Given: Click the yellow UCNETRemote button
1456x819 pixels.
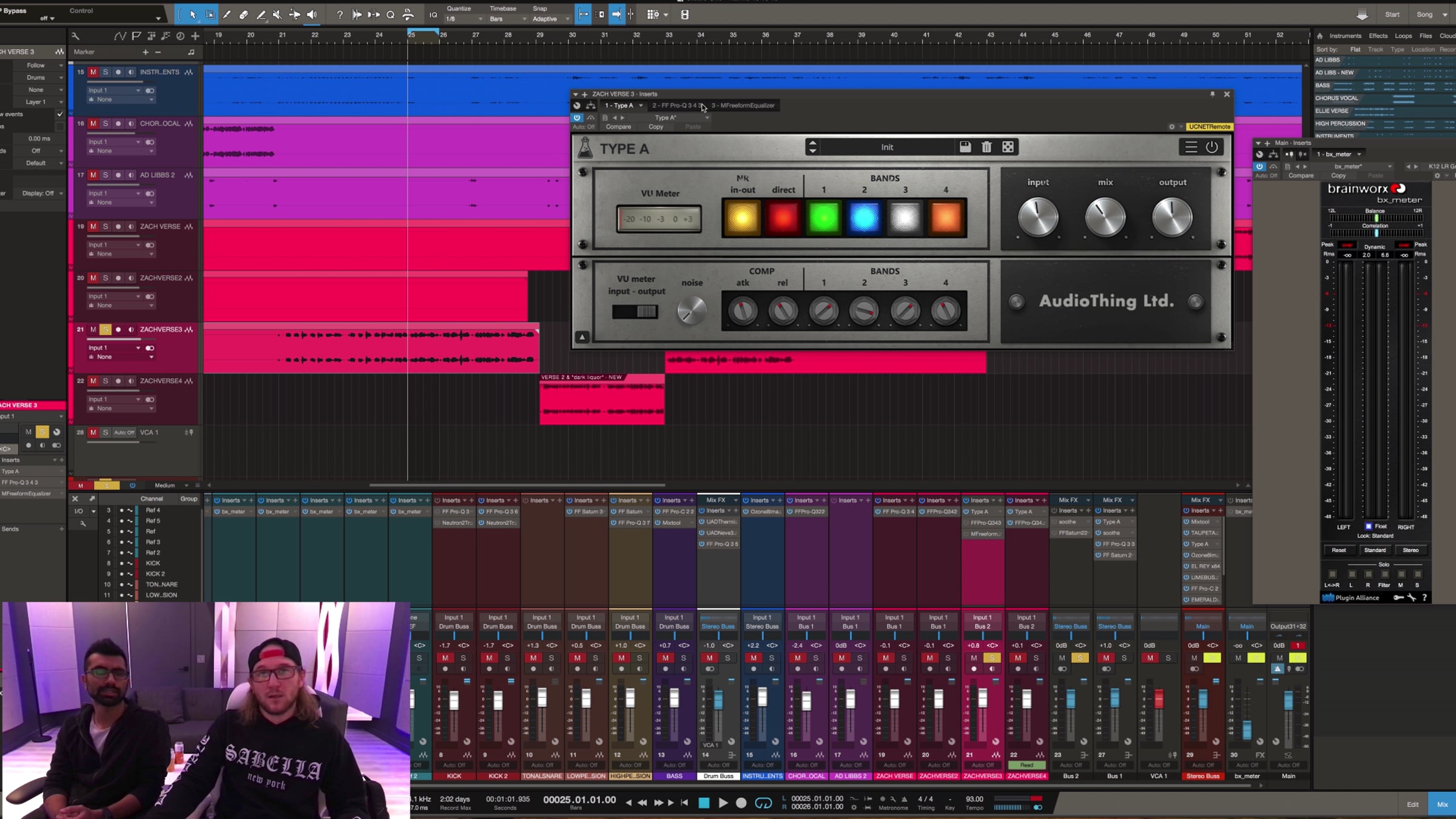Looking at the screenshot, I should coord(1210,127).
